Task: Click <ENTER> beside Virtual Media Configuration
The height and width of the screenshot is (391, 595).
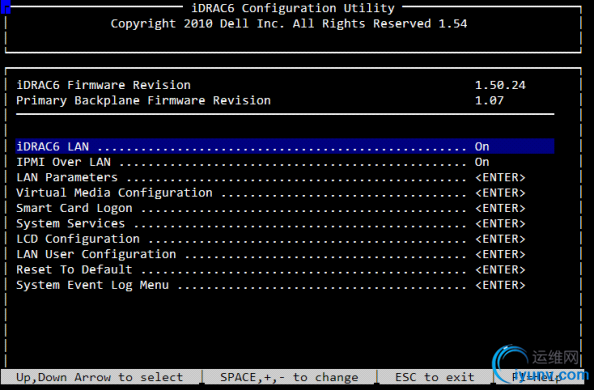Action: click(x=500, y=193)
